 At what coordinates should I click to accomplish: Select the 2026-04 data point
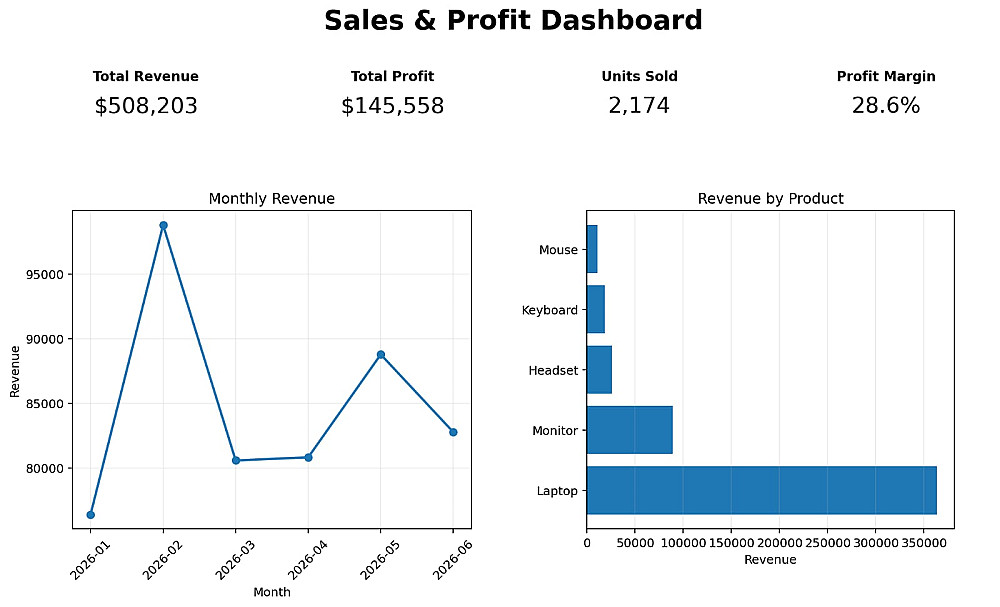pos(308,457)
